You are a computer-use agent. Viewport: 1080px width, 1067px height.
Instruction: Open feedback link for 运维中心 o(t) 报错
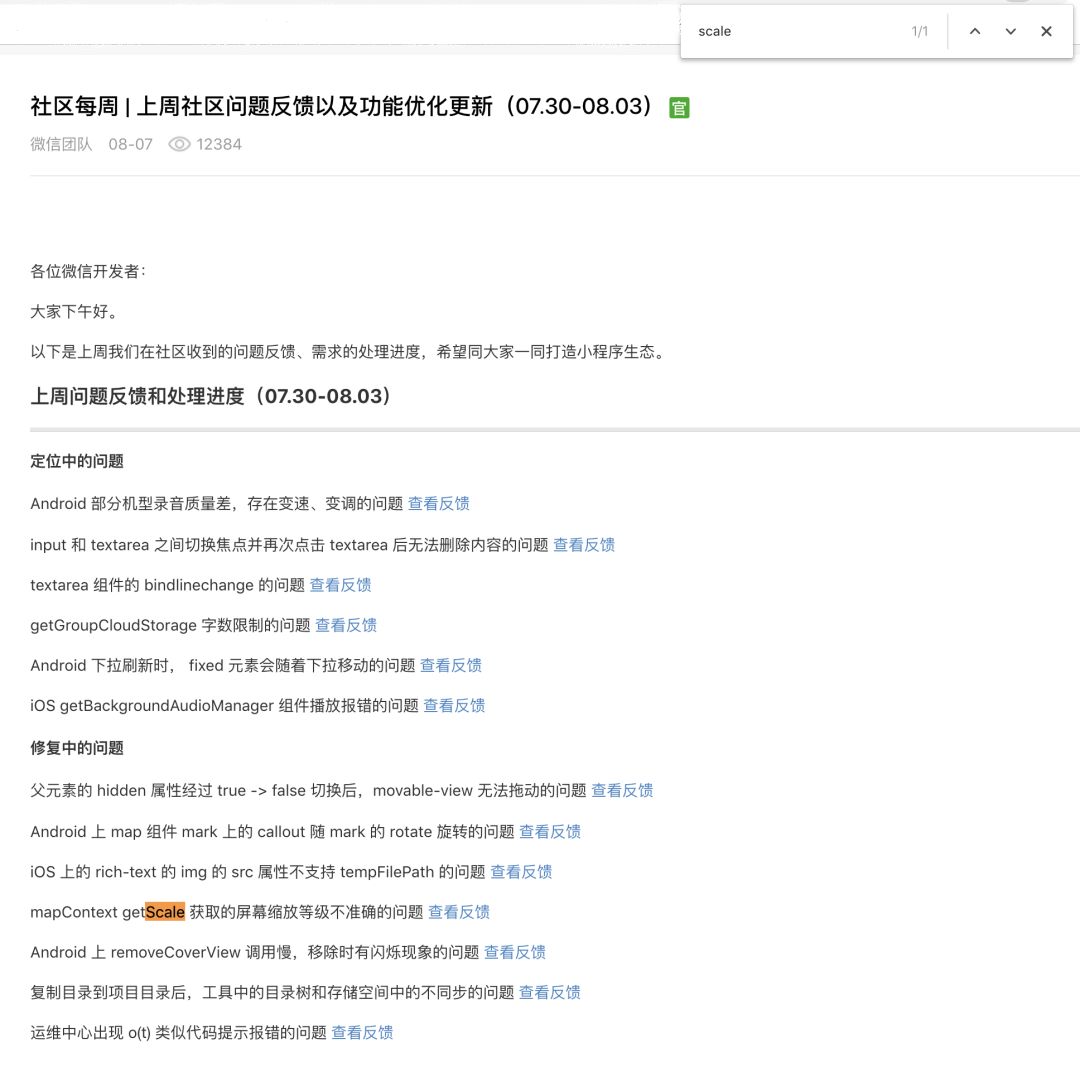(x=362, y=1033)
